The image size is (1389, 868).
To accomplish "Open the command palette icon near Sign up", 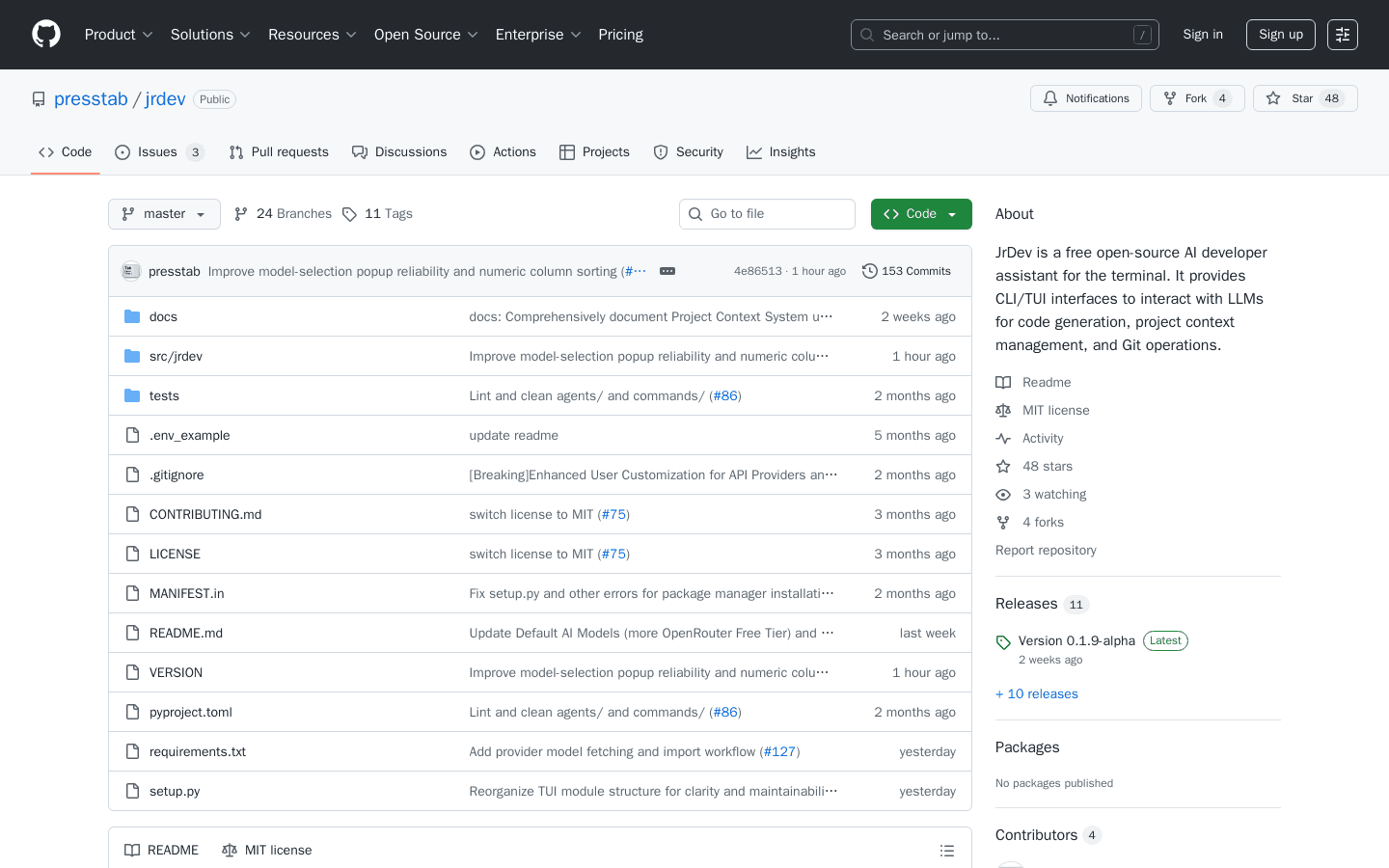I will (1342, 35).
